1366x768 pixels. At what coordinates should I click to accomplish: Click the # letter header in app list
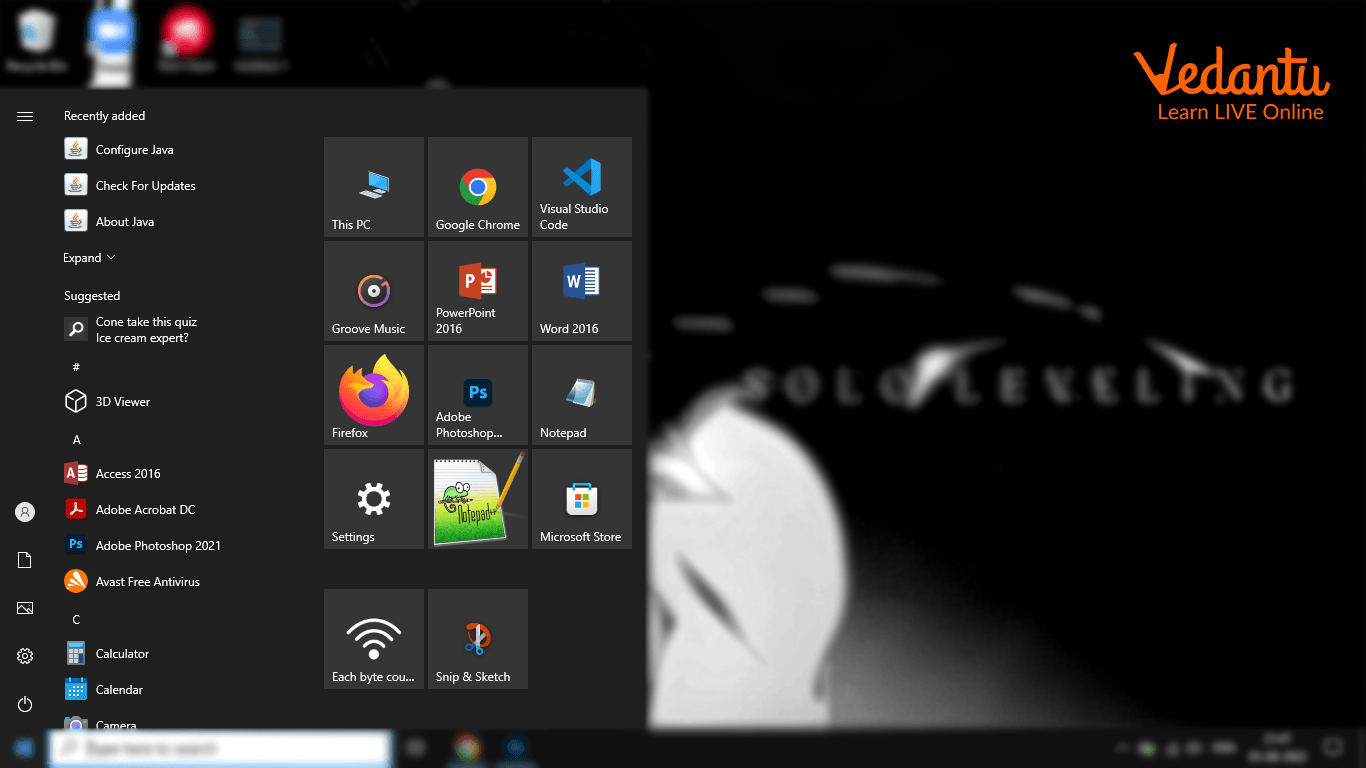tap(76, 368)
